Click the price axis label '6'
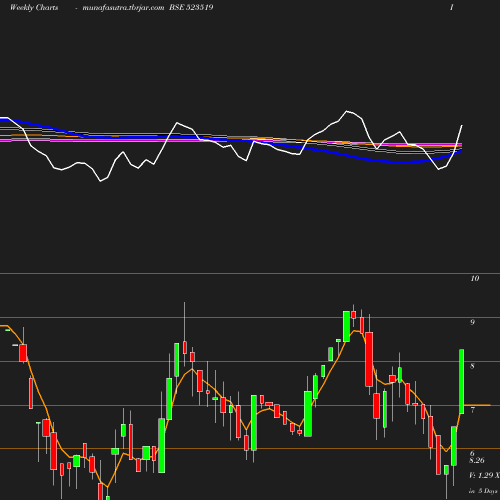500x500 pixels. pos(472,453)
